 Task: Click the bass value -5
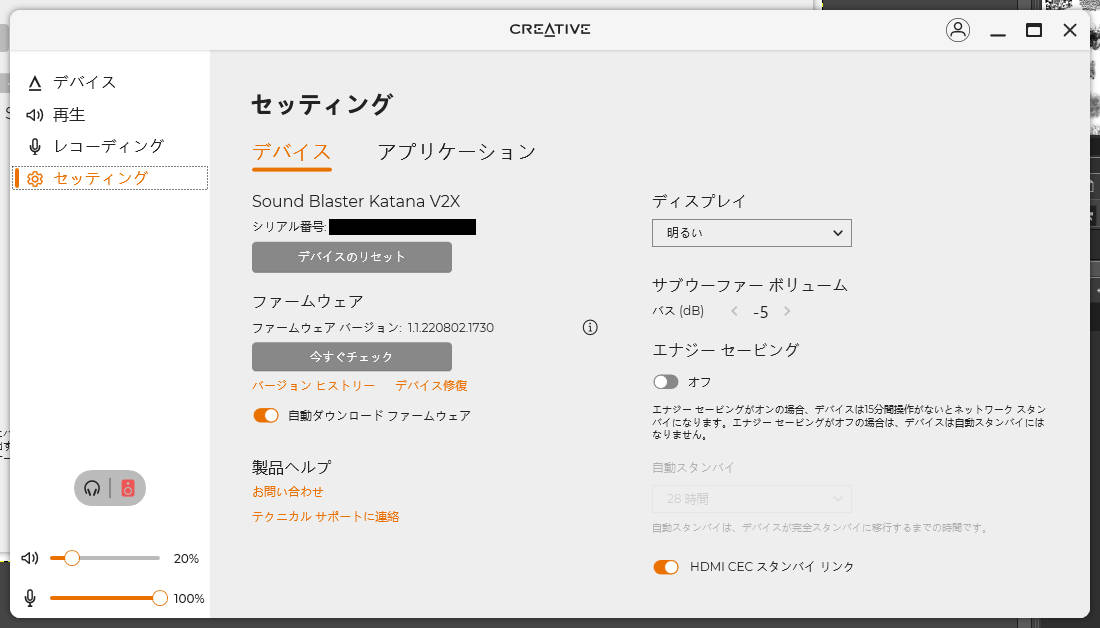click(760, 312)
